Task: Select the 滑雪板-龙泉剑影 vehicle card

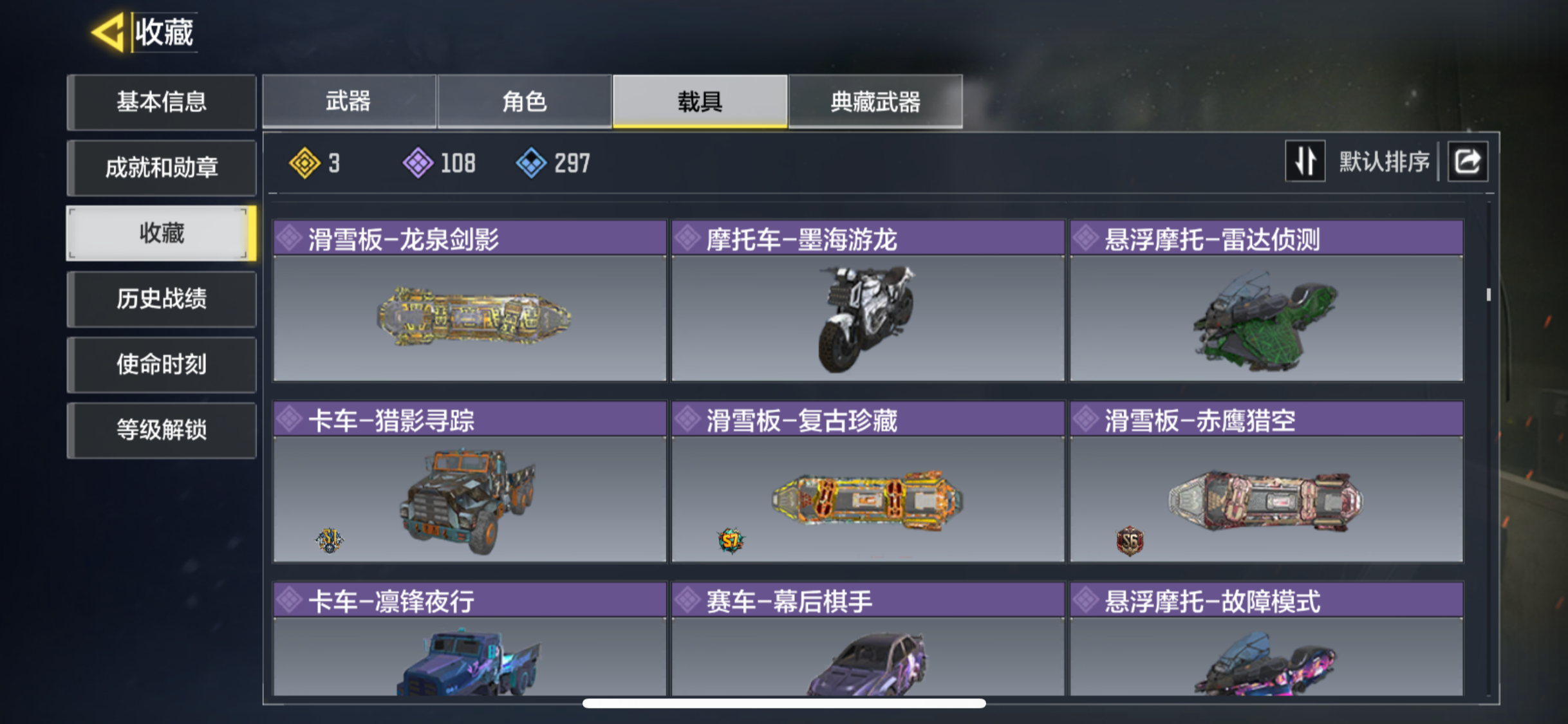Action: click(x=470, y=301)
